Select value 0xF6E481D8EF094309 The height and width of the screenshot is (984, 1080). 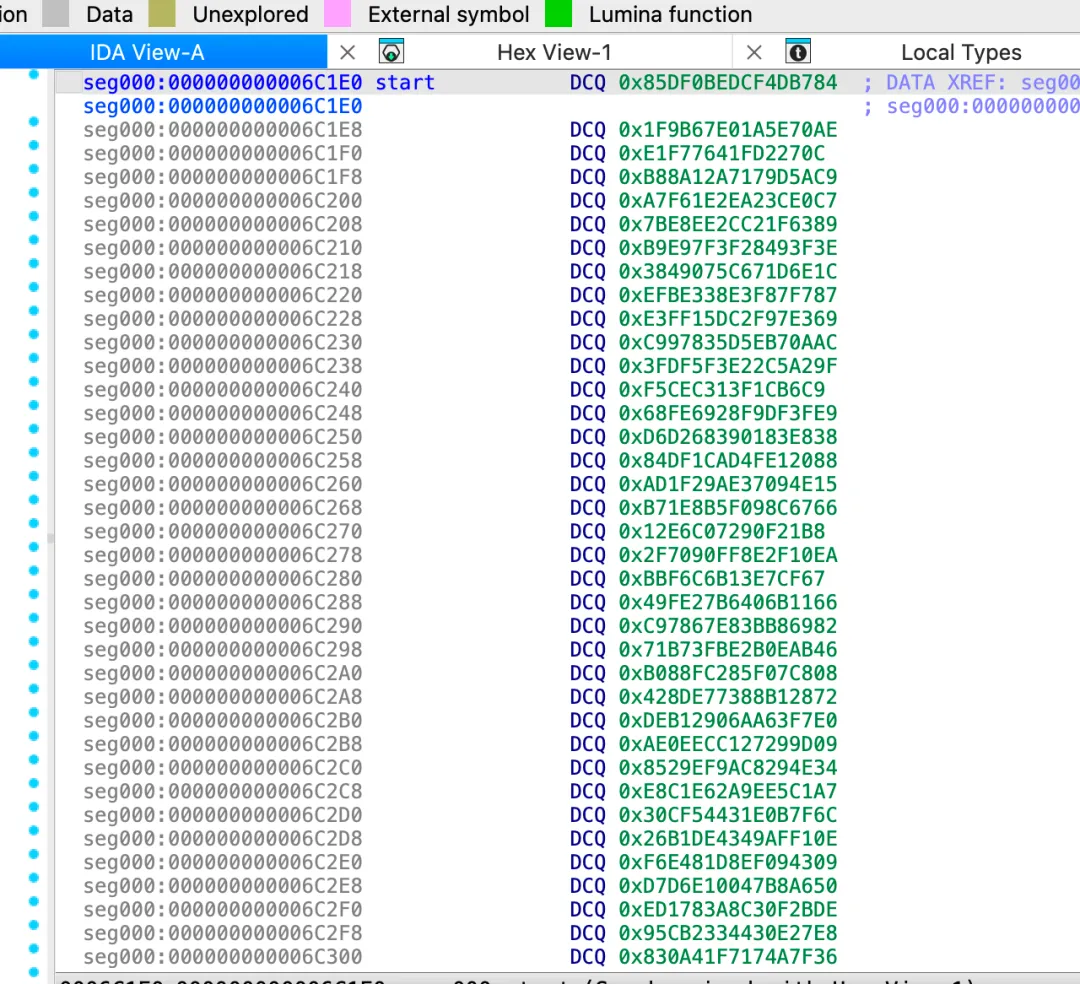727,862
